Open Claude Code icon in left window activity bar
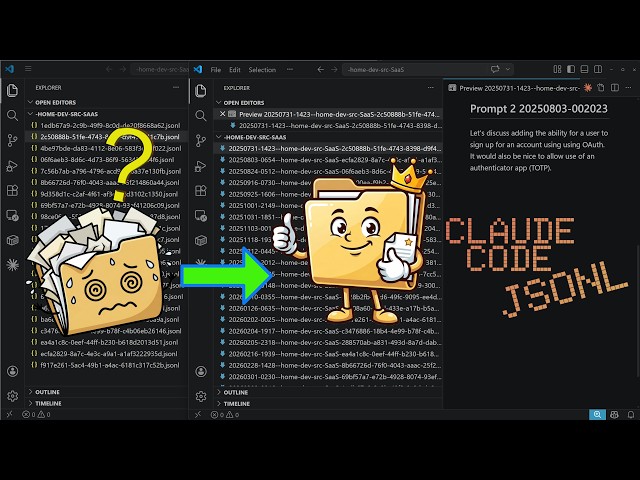The width and height of the screenshot is (640, 480). [12, 265]
